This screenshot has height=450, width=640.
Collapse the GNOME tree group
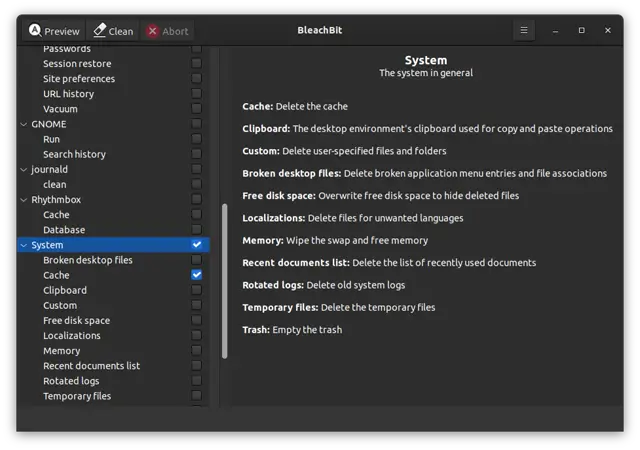pyautogui.click(x=24, y=124)
